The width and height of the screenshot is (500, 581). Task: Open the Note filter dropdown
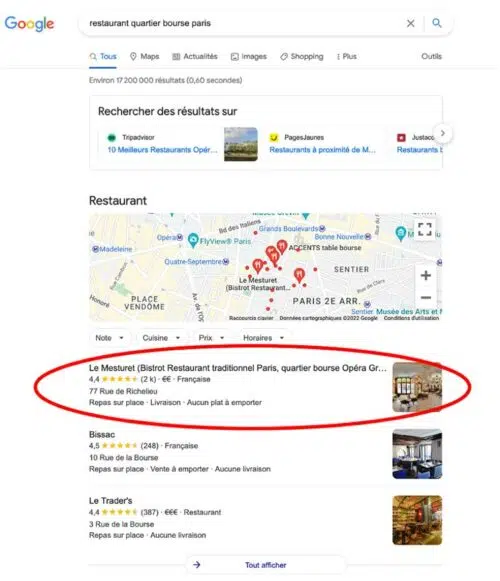tap(110, 338)
